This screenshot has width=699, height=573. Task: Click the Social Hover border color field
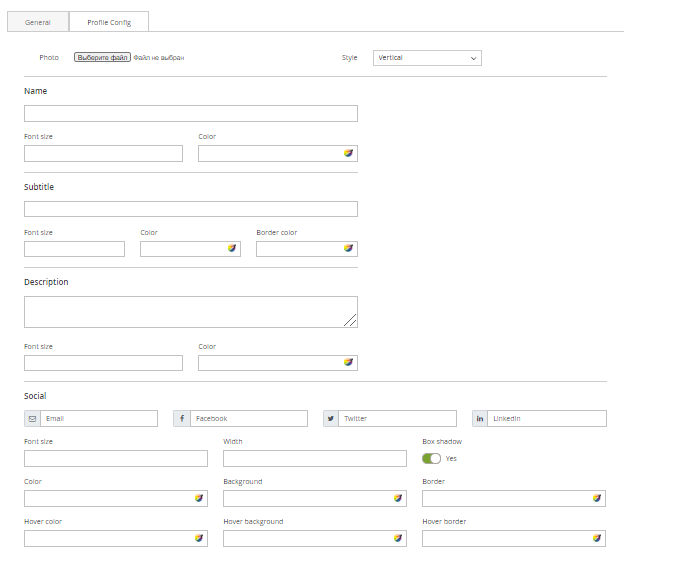[x=505, y=538]
